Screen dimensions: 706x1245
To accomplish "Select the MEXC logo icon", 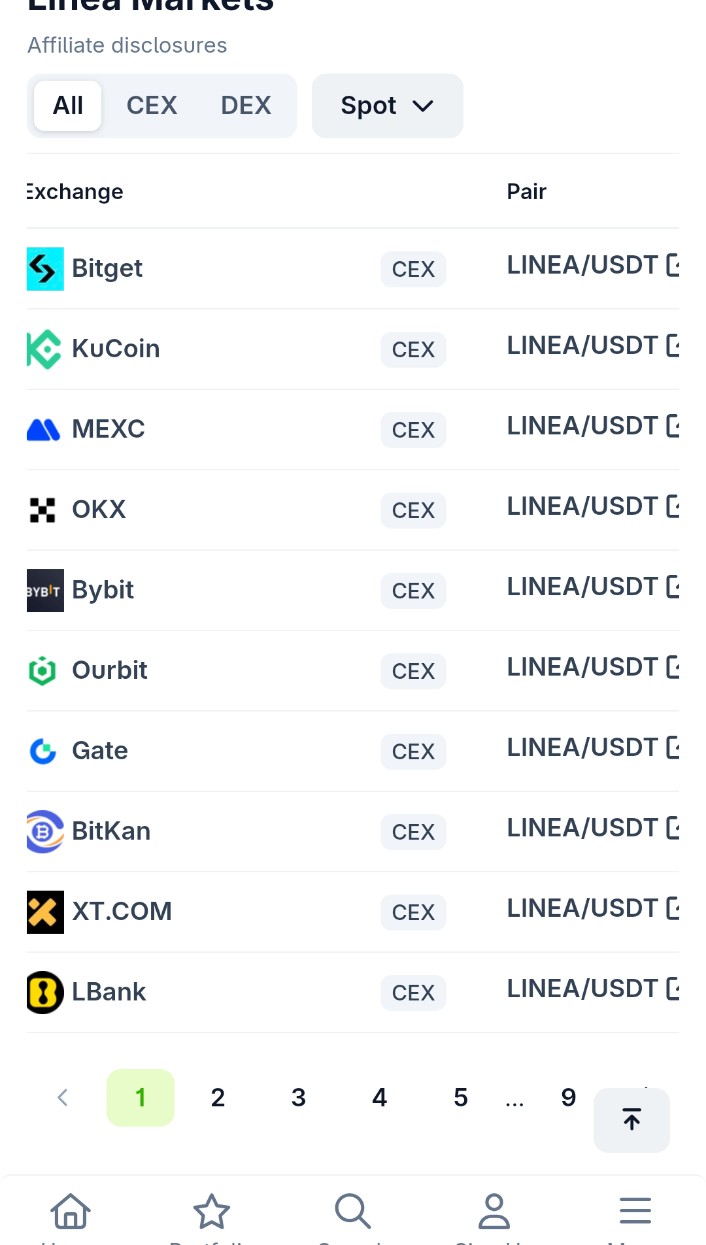I will (44, 430).
